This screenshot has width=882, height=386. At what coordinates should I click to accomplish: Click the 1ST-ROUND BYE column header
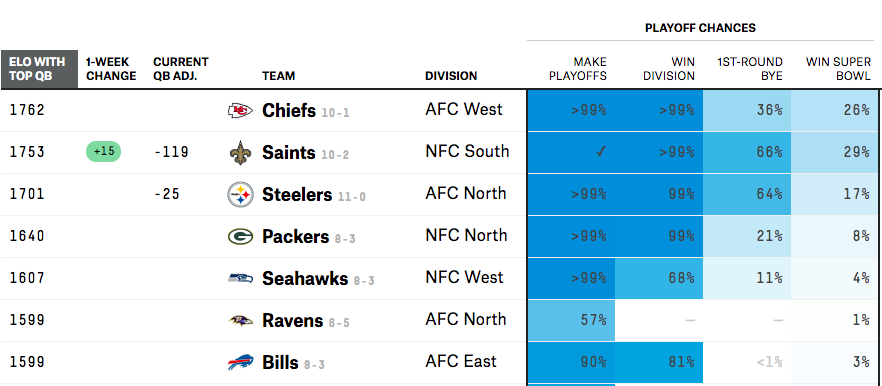coord(749,69)
